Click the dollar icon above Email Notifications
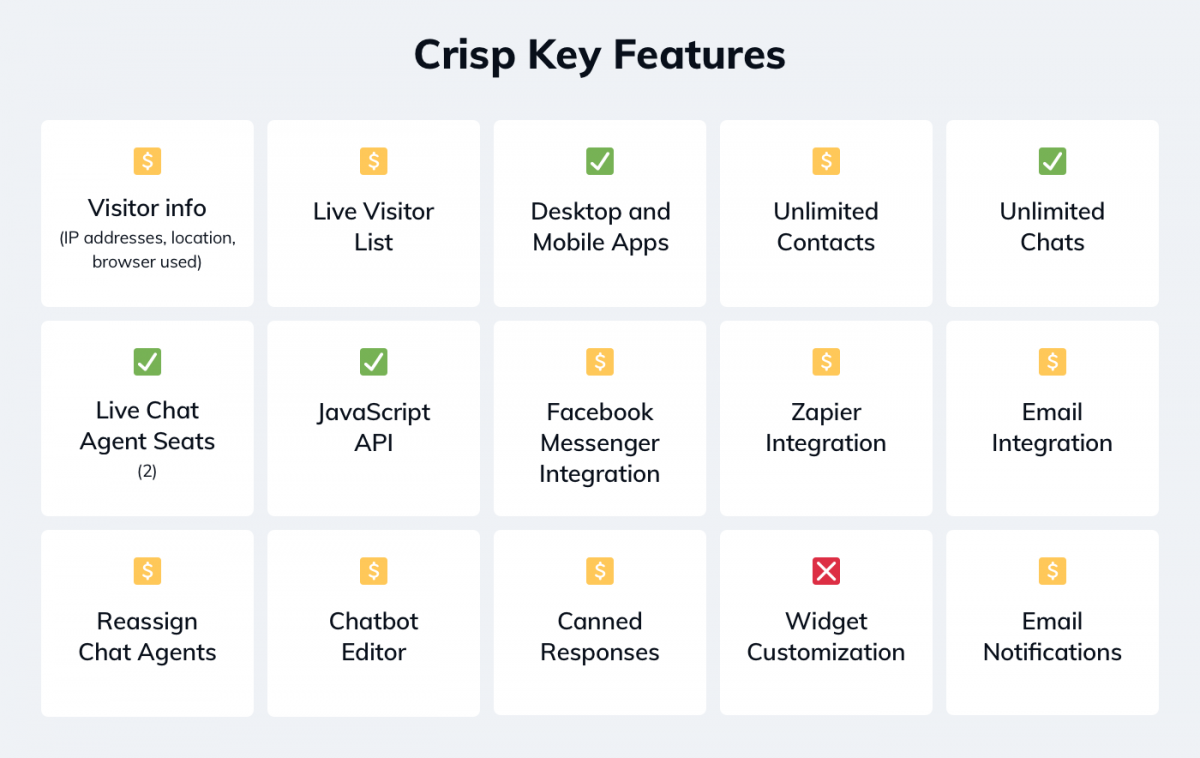 point(1052,571)
